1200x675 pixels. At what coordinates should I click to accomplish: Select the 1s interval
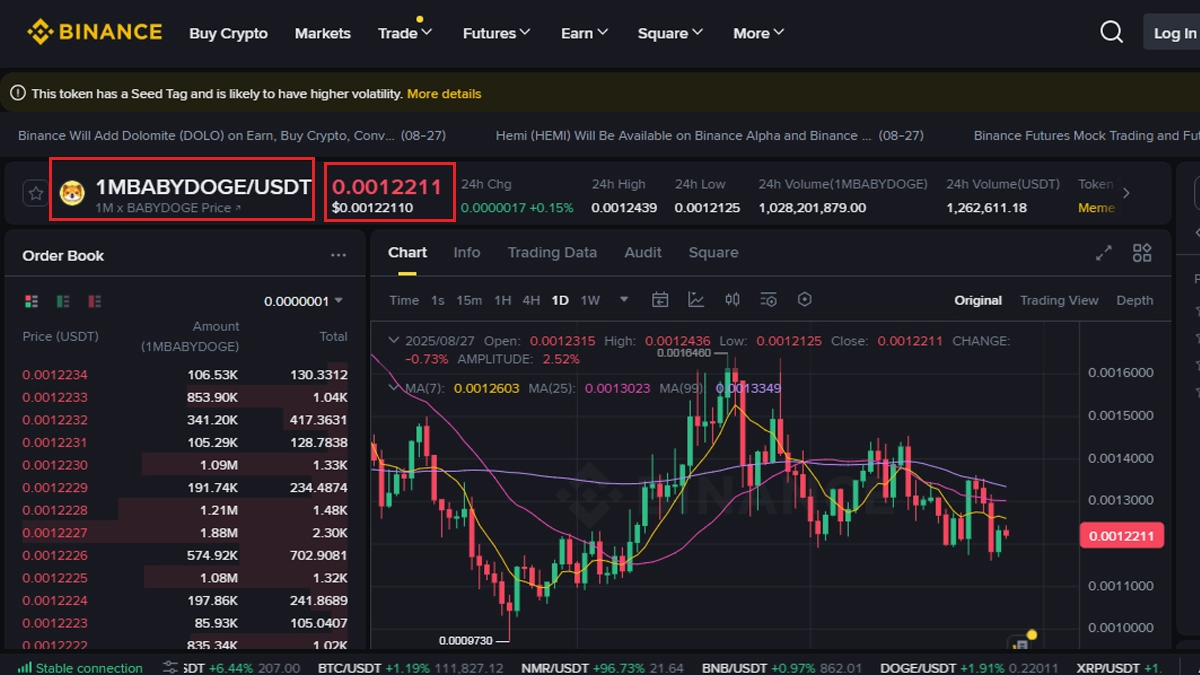pyautogui.click(x=437, y=300)
